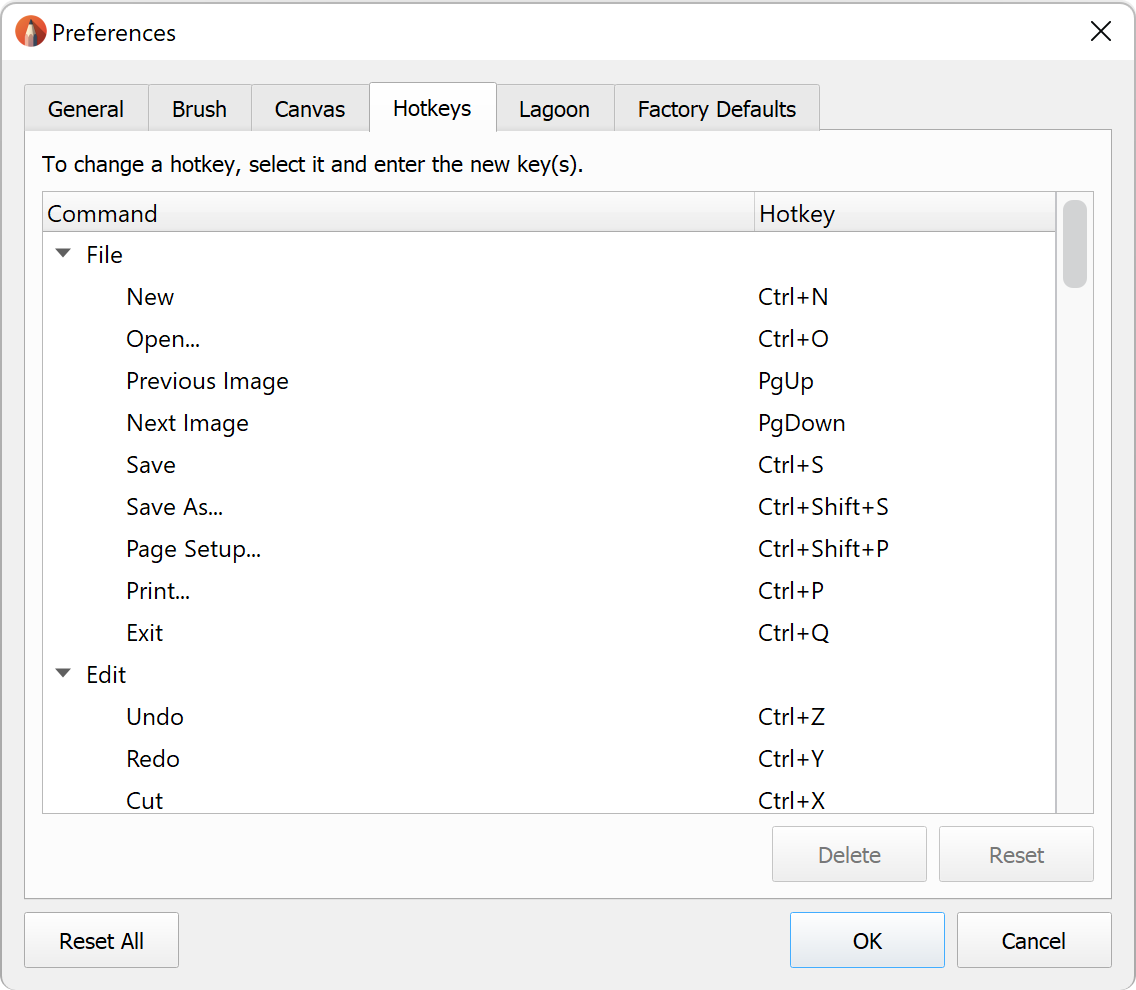Select the Lagoon tab
Image resolution: width=1136 pixels, height=990 pixels.
[x=554, y=109]
